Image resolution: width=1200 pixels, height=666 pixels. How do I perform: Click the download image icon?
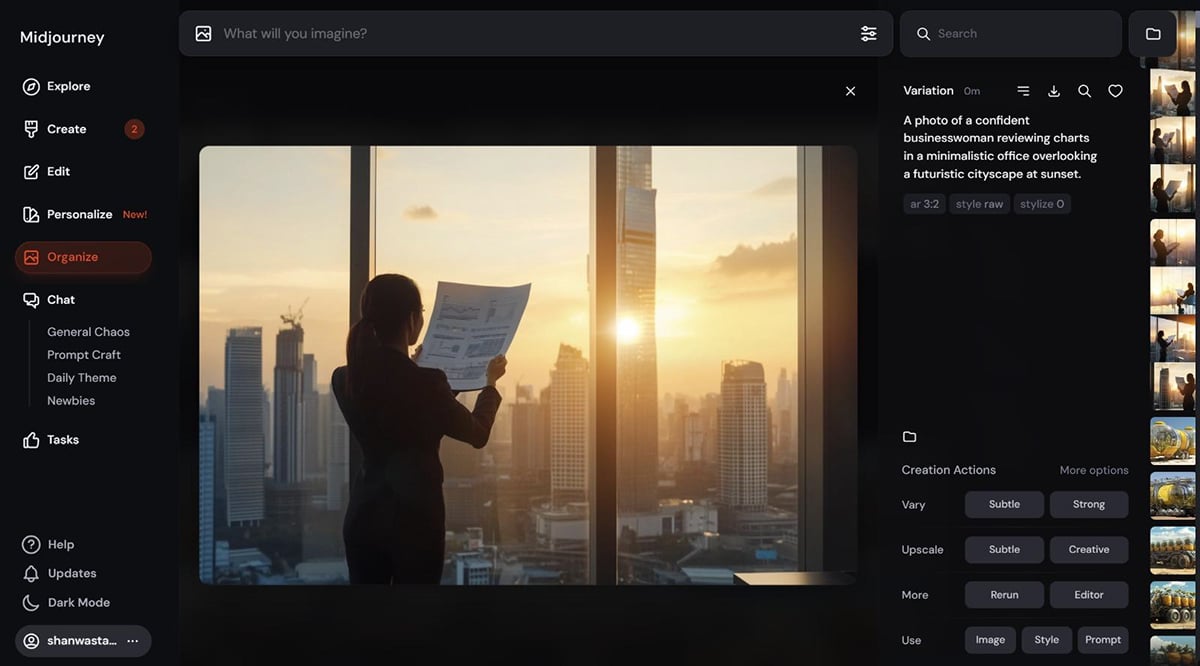click(x=1053, y=91)
